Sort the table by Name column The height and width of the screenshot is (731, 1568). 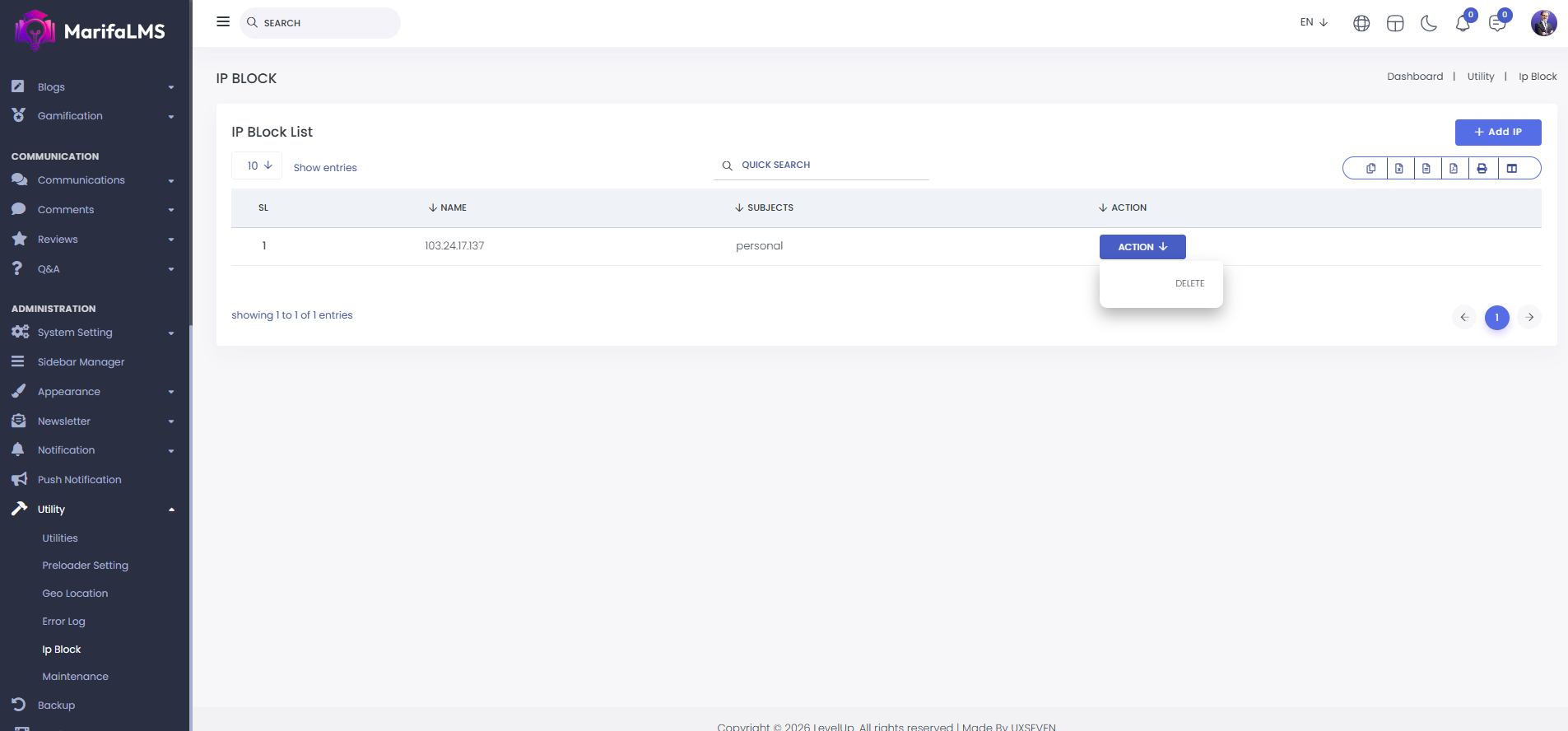[448, 208]
